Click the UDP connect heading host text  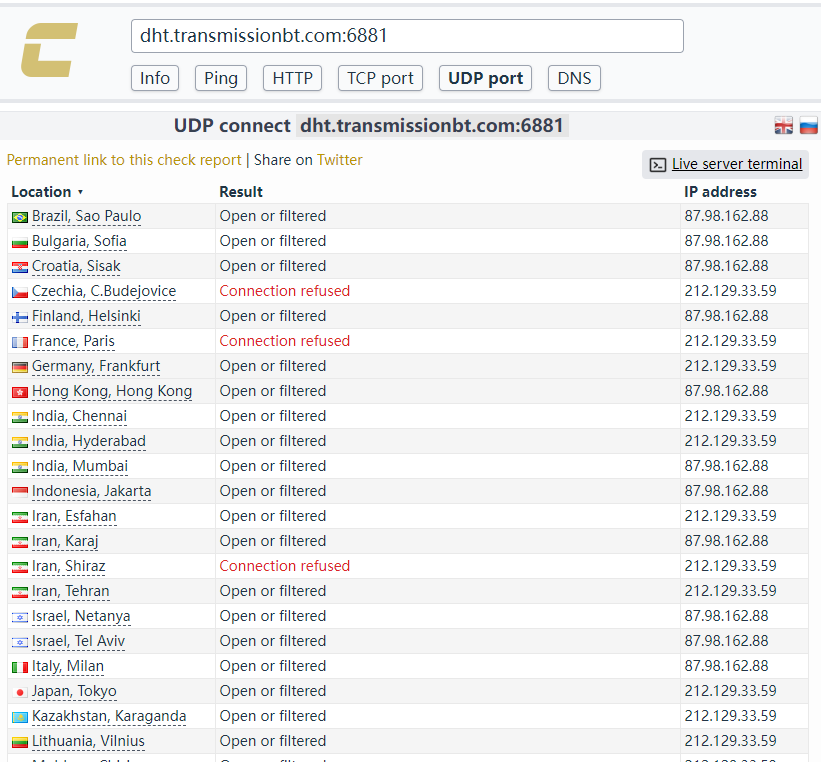click(432, 126)
